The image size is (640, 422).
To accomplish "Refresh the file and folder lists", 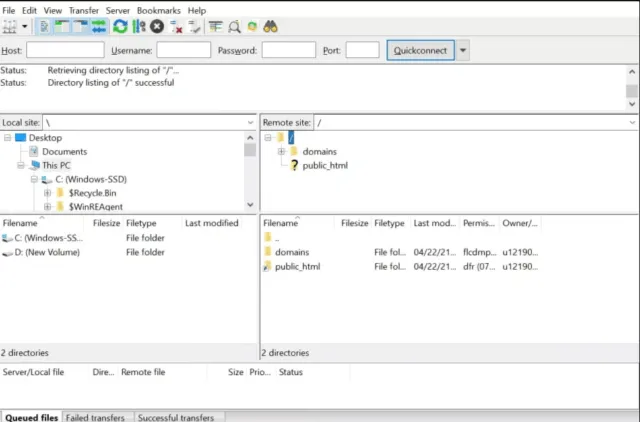I will (120, 26).
